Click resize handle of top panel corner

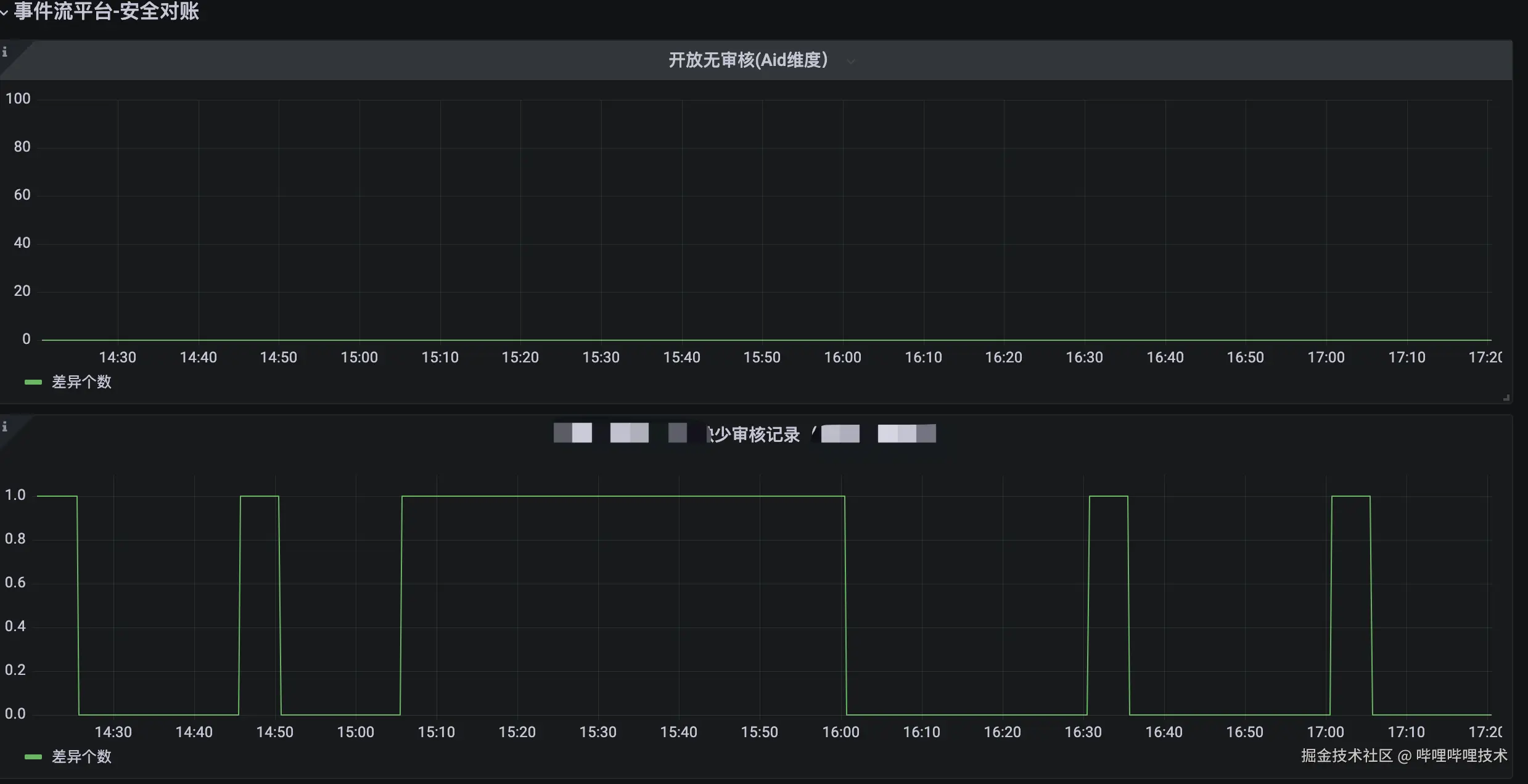(1506, 398)
